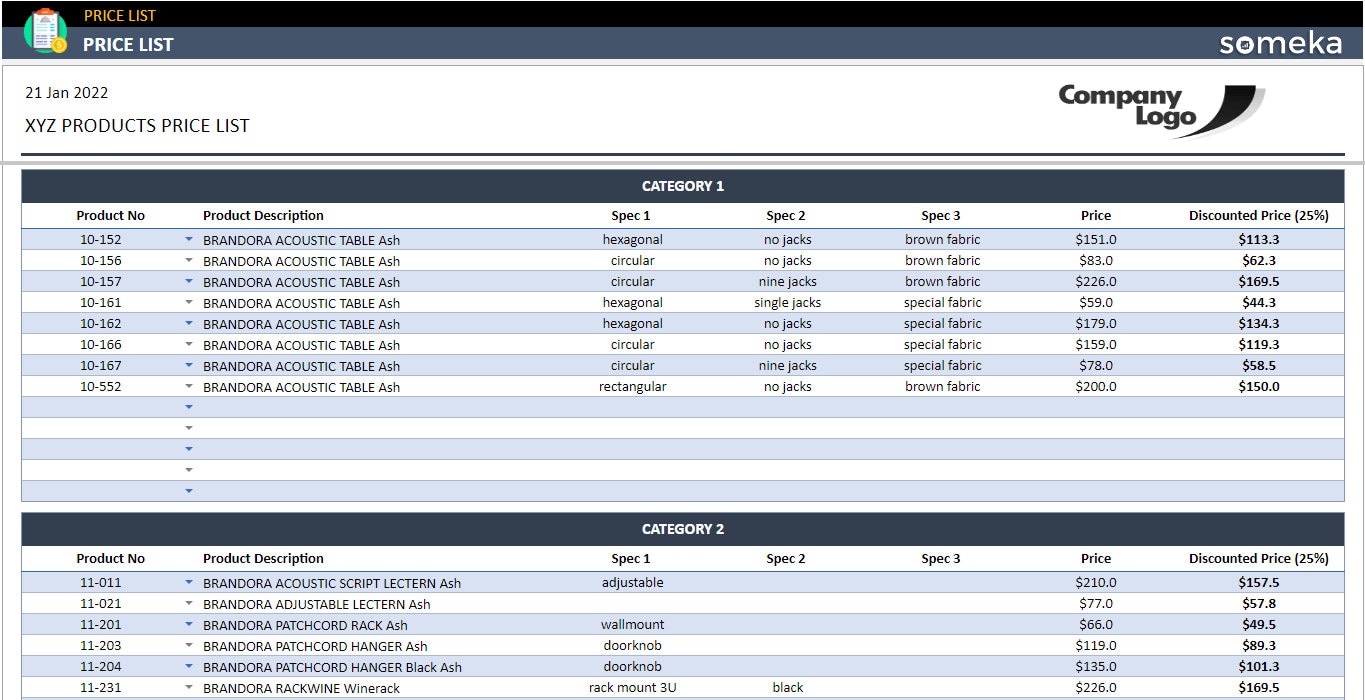1365x700 pixels.
Task: Select the date cell showing 21 Jan 2022
Action: 66,92
